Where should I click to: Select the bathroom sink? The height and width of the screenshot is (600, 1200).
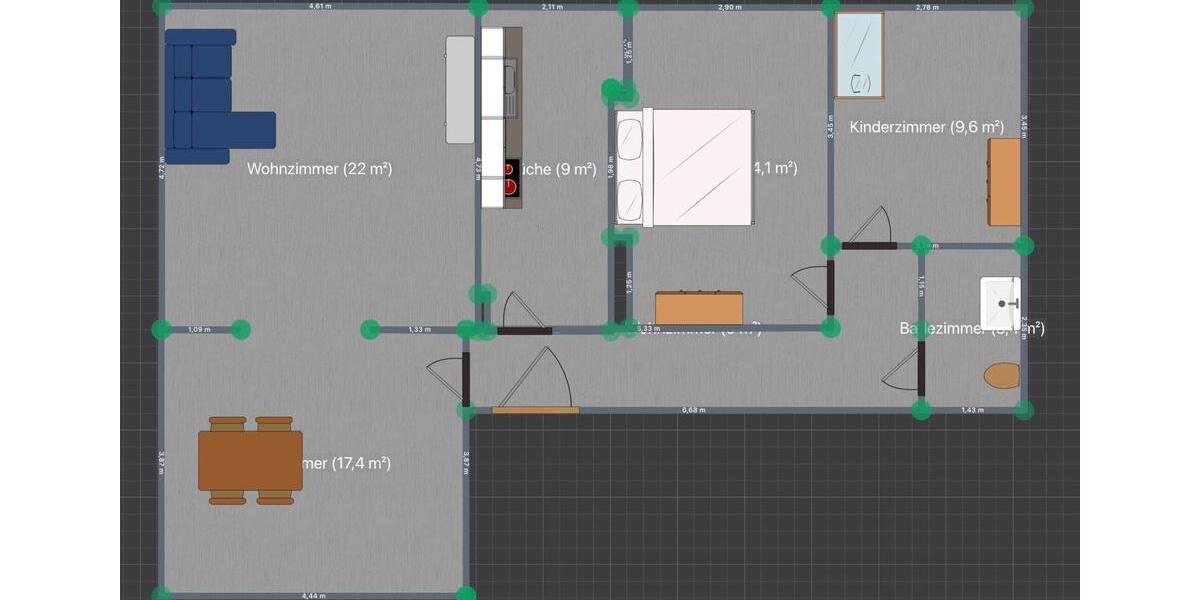pos(1000,302)
